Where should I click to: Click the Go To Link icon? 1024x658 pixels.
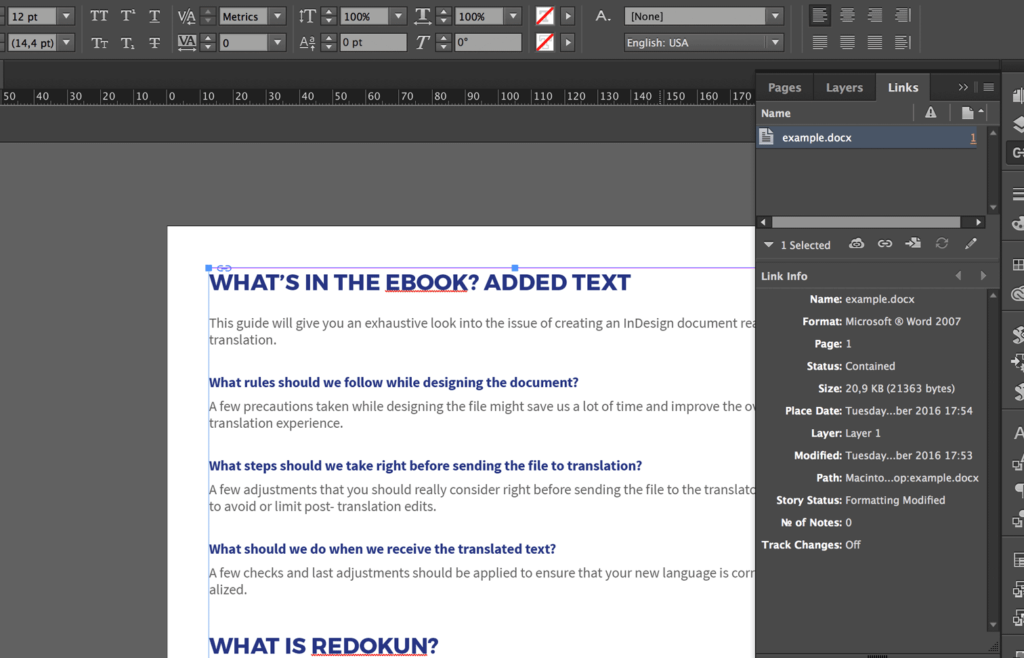pyautogui.click(x=913, y=243)
